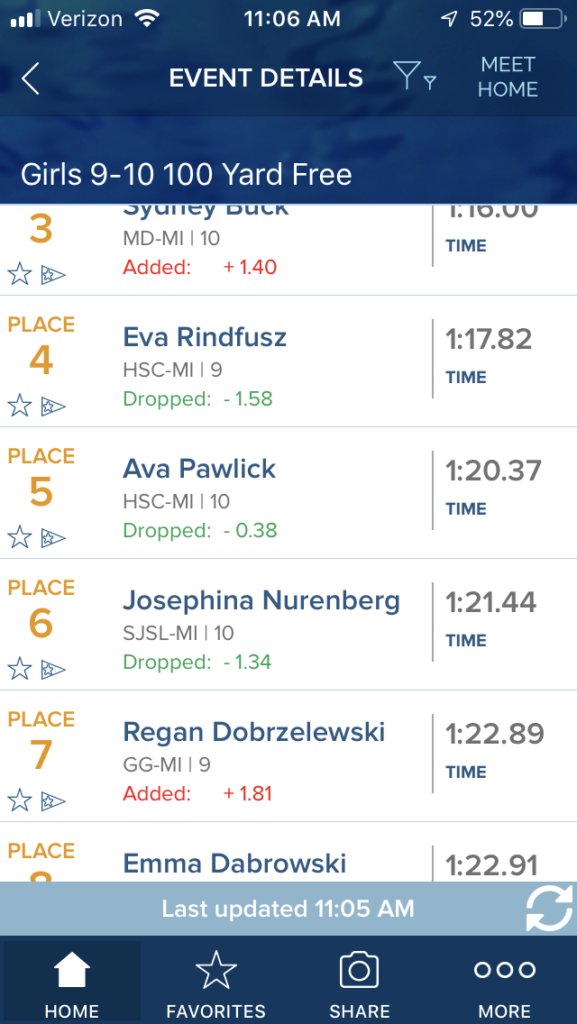This screenshot has width=577, height=1024.
Task: Switch to the Home tab
Action: point(72,982)
